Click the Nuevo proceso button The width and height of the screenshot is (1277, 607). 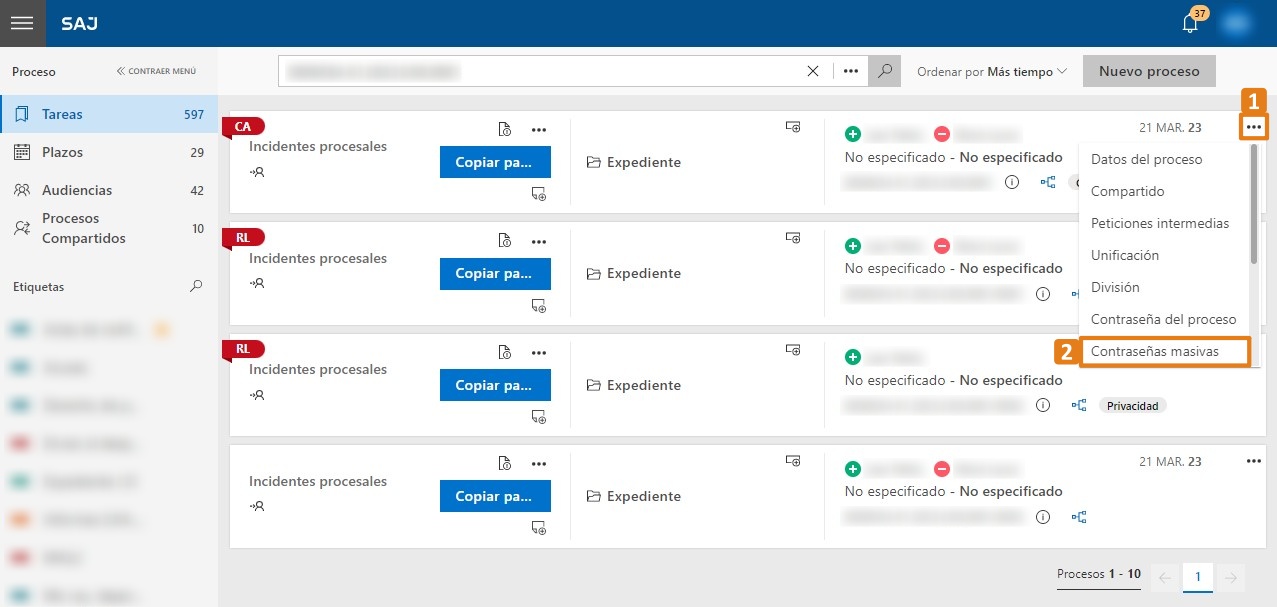(x=1149, y=72)
